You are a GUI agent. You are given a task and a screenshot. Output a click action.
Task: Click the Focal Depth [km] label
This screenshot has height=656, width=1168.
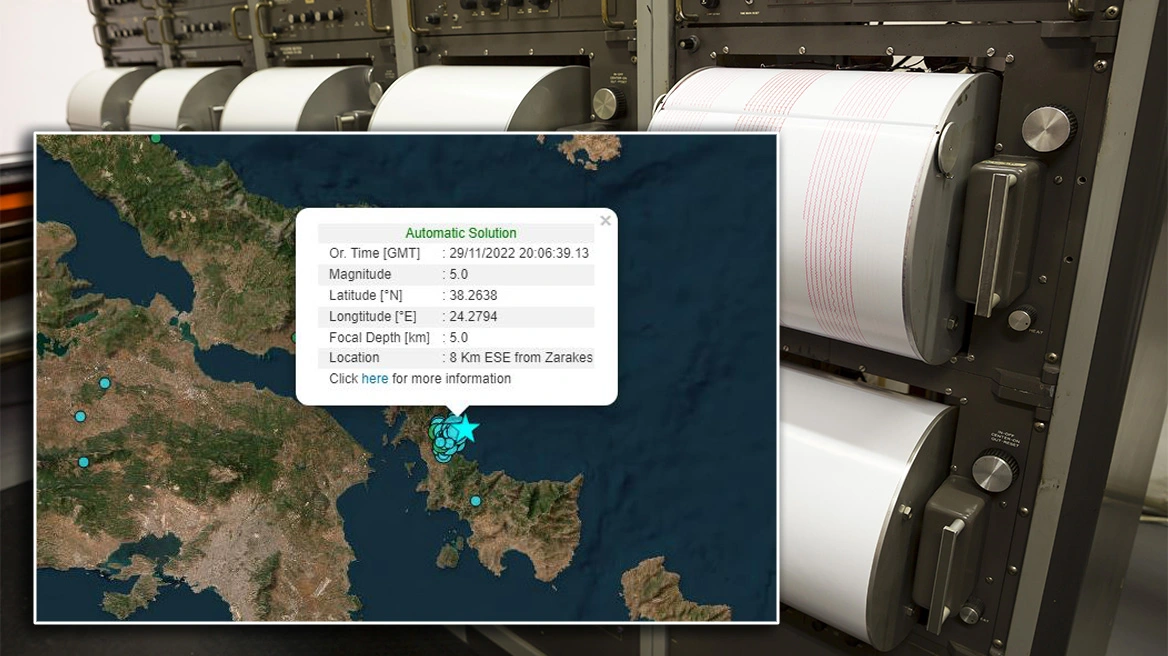point(379,338)
